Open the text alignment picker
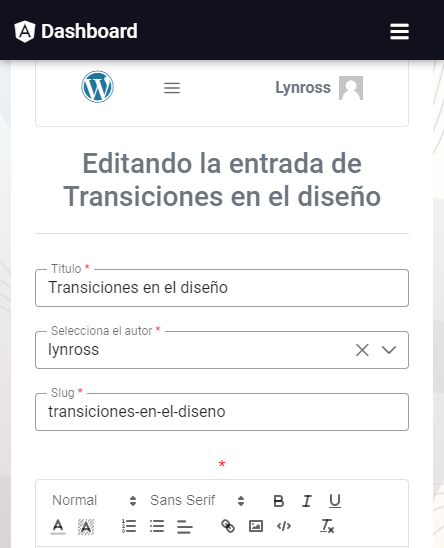Viewport: 444px width, 548px height. tap(185, 526)
